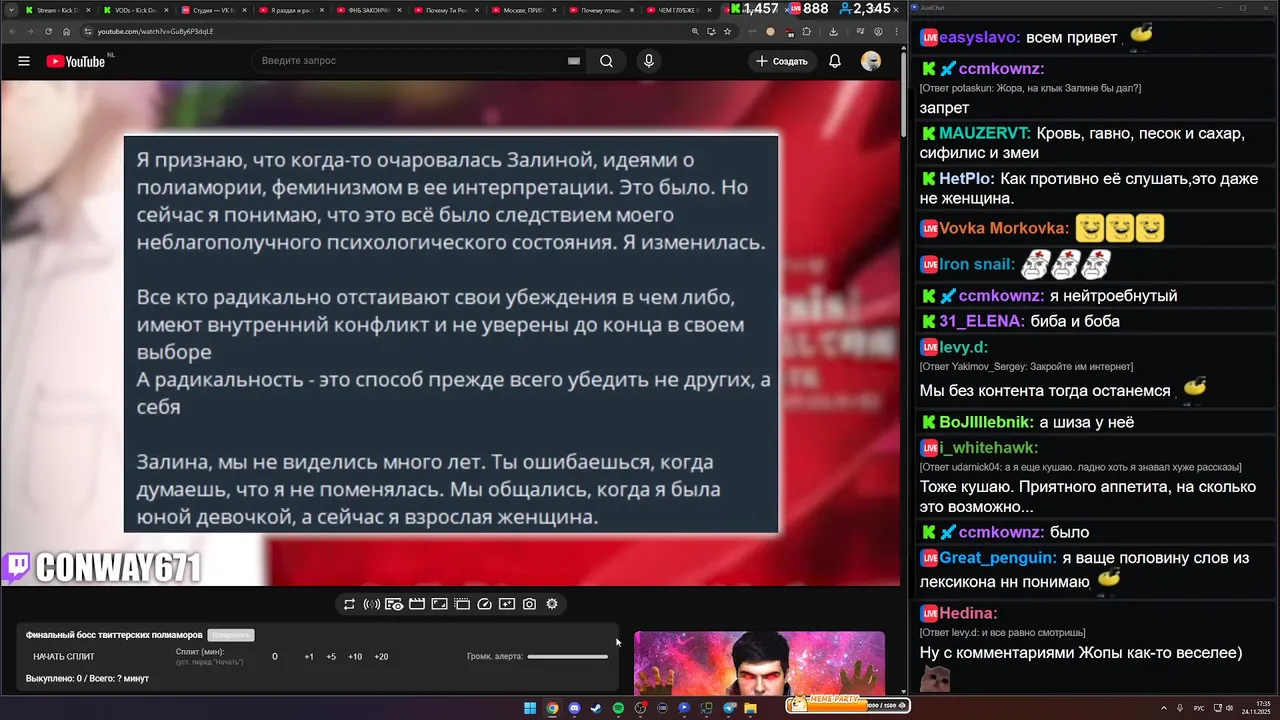The width and height of the screenshot is (1280, 720).
Task: Open the YouTube hamburger guide menu
Action: click(24, 61)
